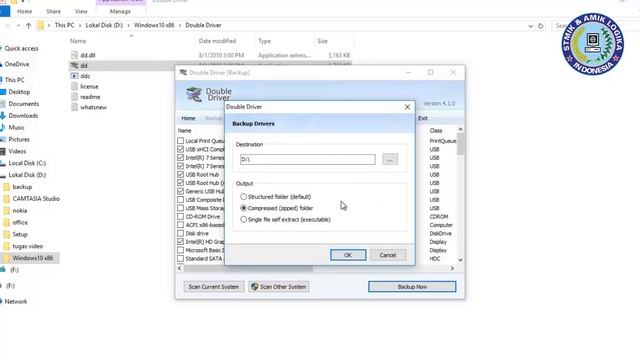Select Compressed (zipped) folder radio option
This screenshot has height=360, width=640.
tap(244, 208)
